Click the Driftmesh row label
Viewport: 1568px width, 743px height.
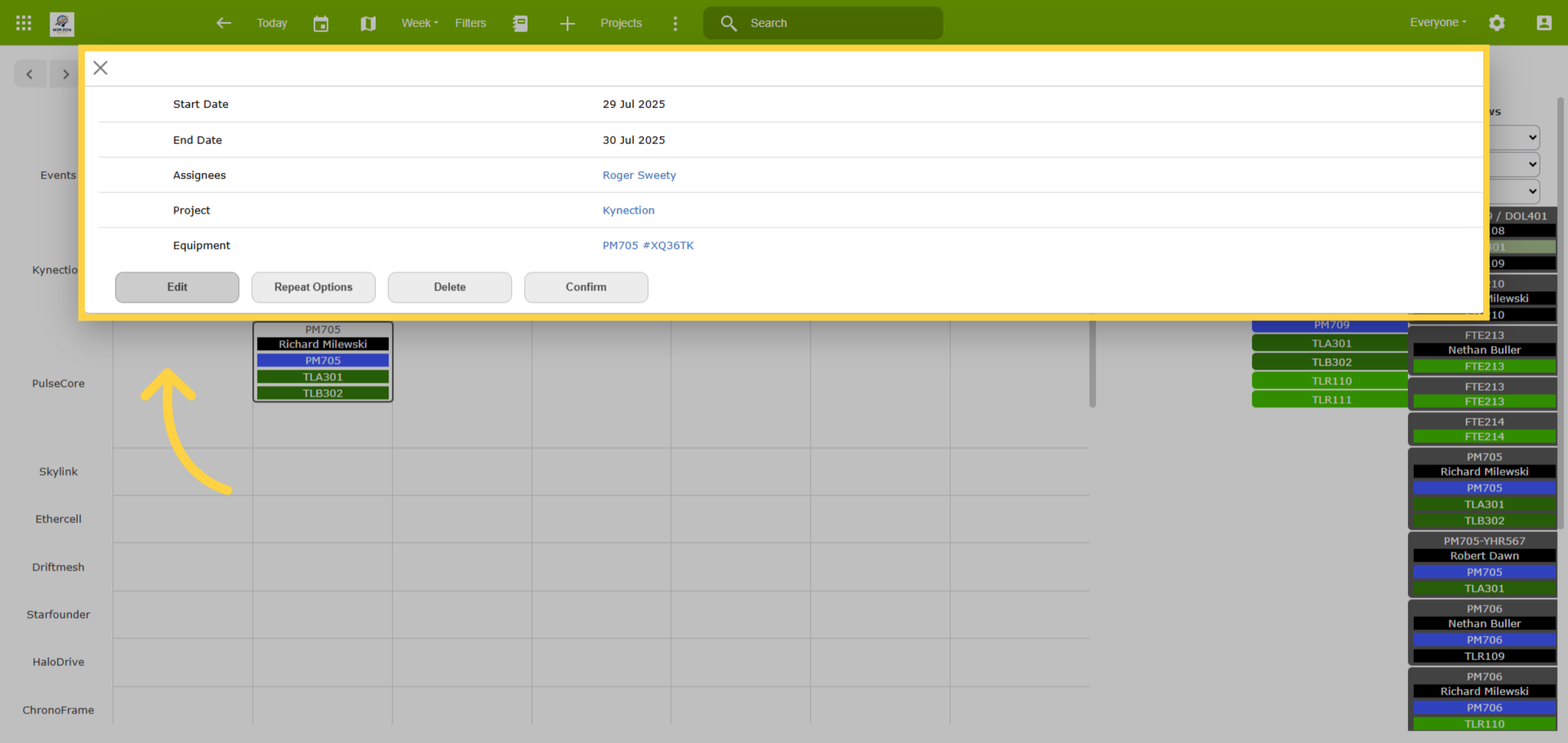click(x=58, y=567)
